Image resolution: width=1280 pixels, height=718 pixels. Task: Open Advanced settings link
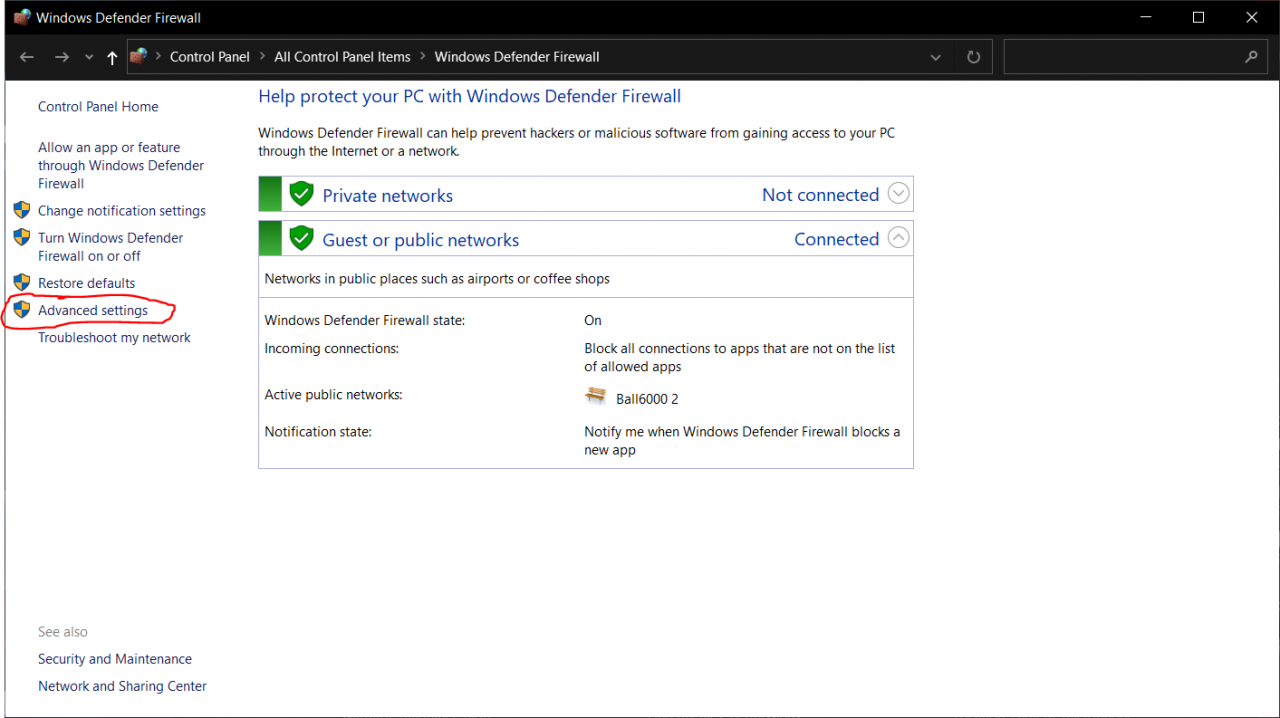pos(93,310)
